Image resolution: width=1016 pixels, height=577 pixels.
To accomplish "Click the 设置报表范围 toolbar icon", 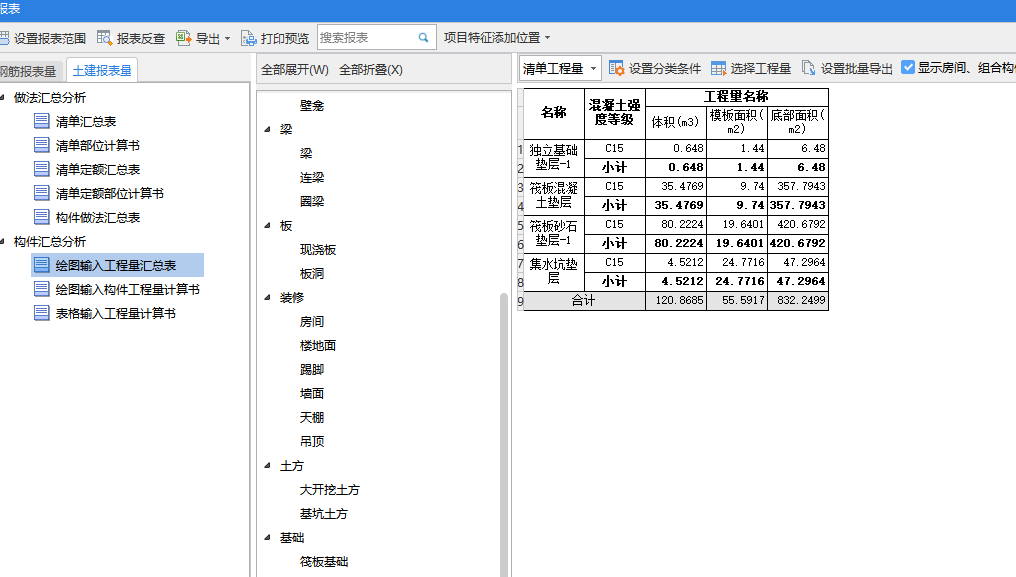I will tap(4, 38).
